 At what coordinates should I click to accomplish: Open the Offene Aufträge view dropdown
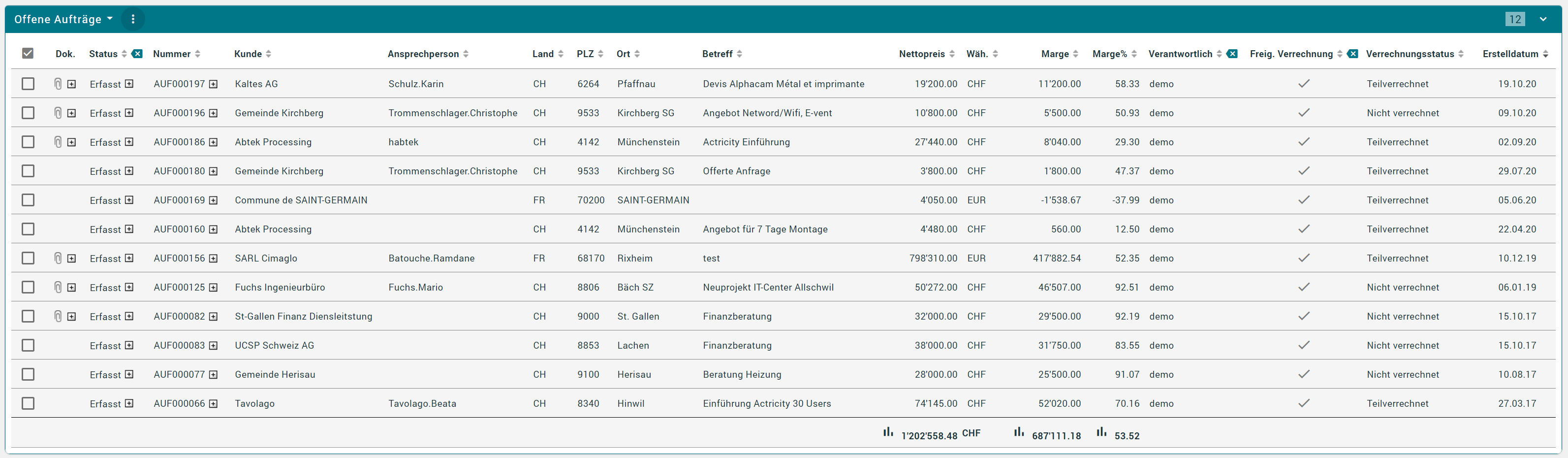point(63,19)
